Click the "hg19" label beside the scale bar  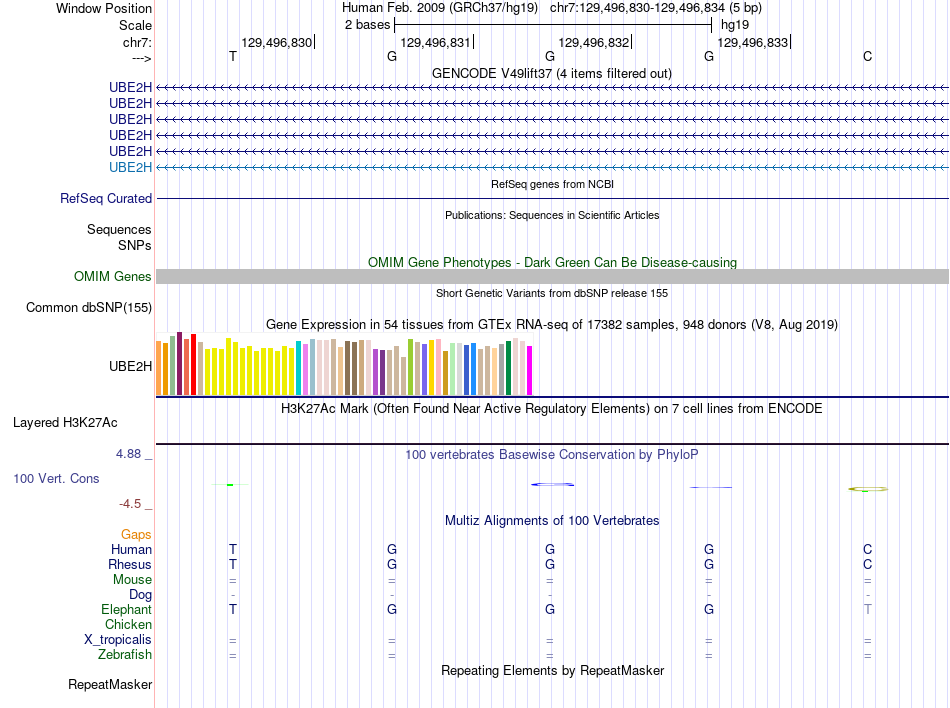coord(735,25)
